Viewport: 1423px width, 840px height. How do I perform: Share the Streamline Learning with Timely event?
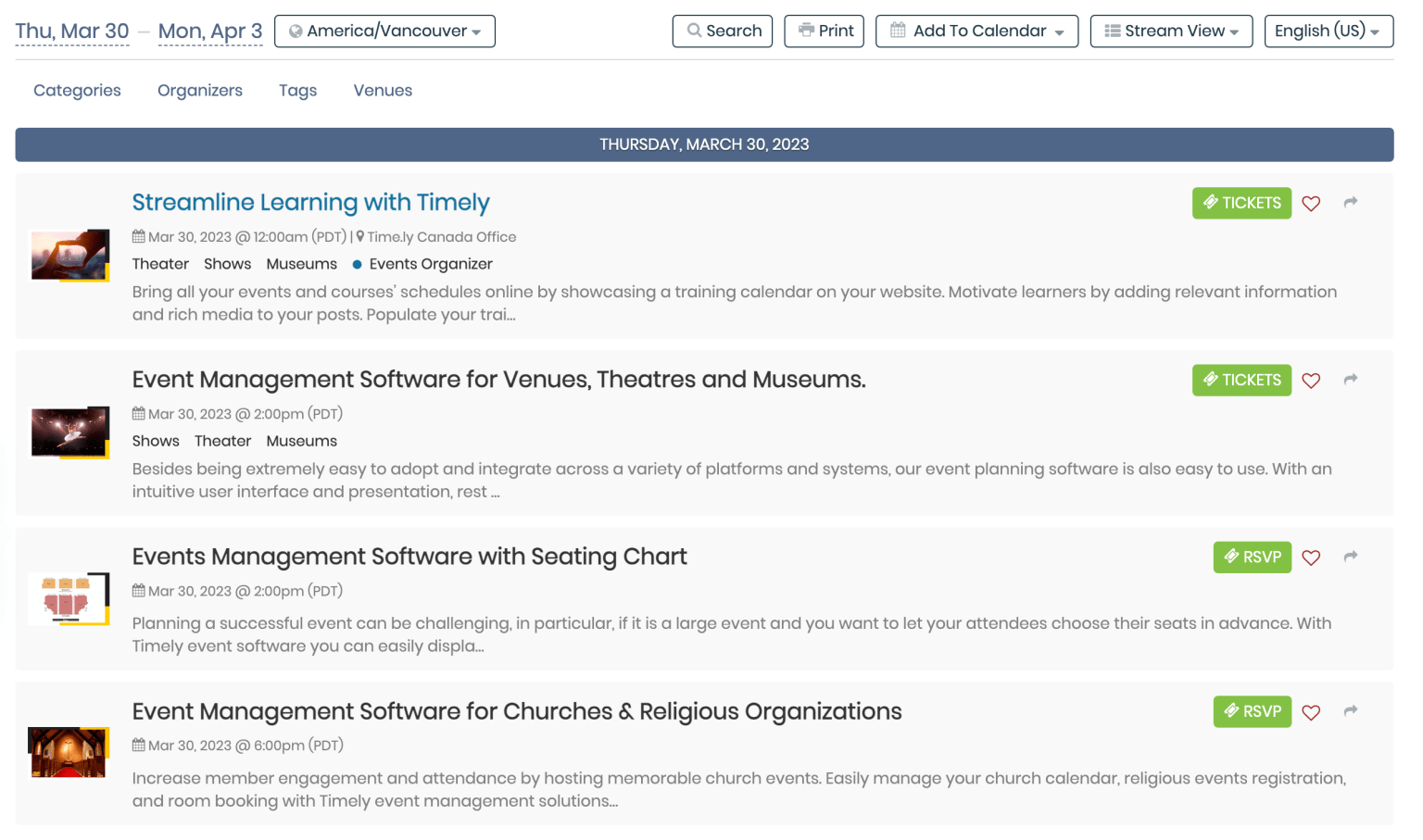tap(1351, 203)
